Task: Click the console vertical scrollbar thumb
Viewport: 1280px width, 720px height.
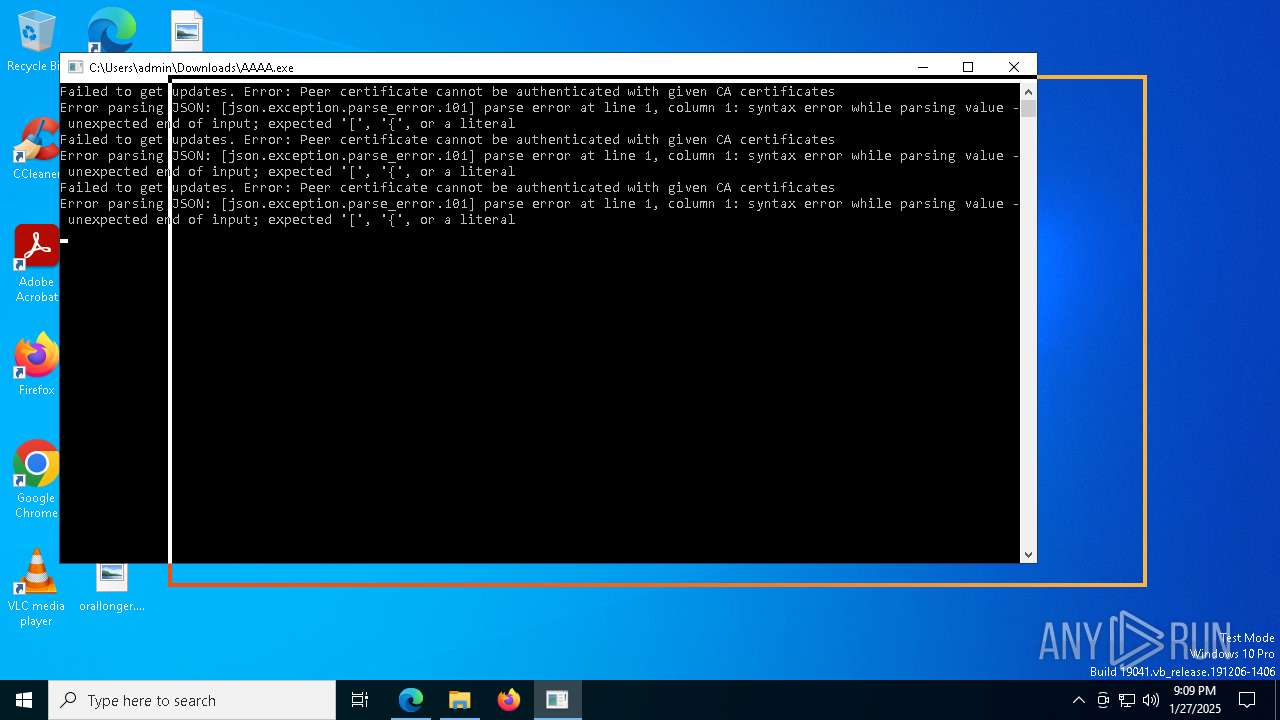Action: point(1028,108)
